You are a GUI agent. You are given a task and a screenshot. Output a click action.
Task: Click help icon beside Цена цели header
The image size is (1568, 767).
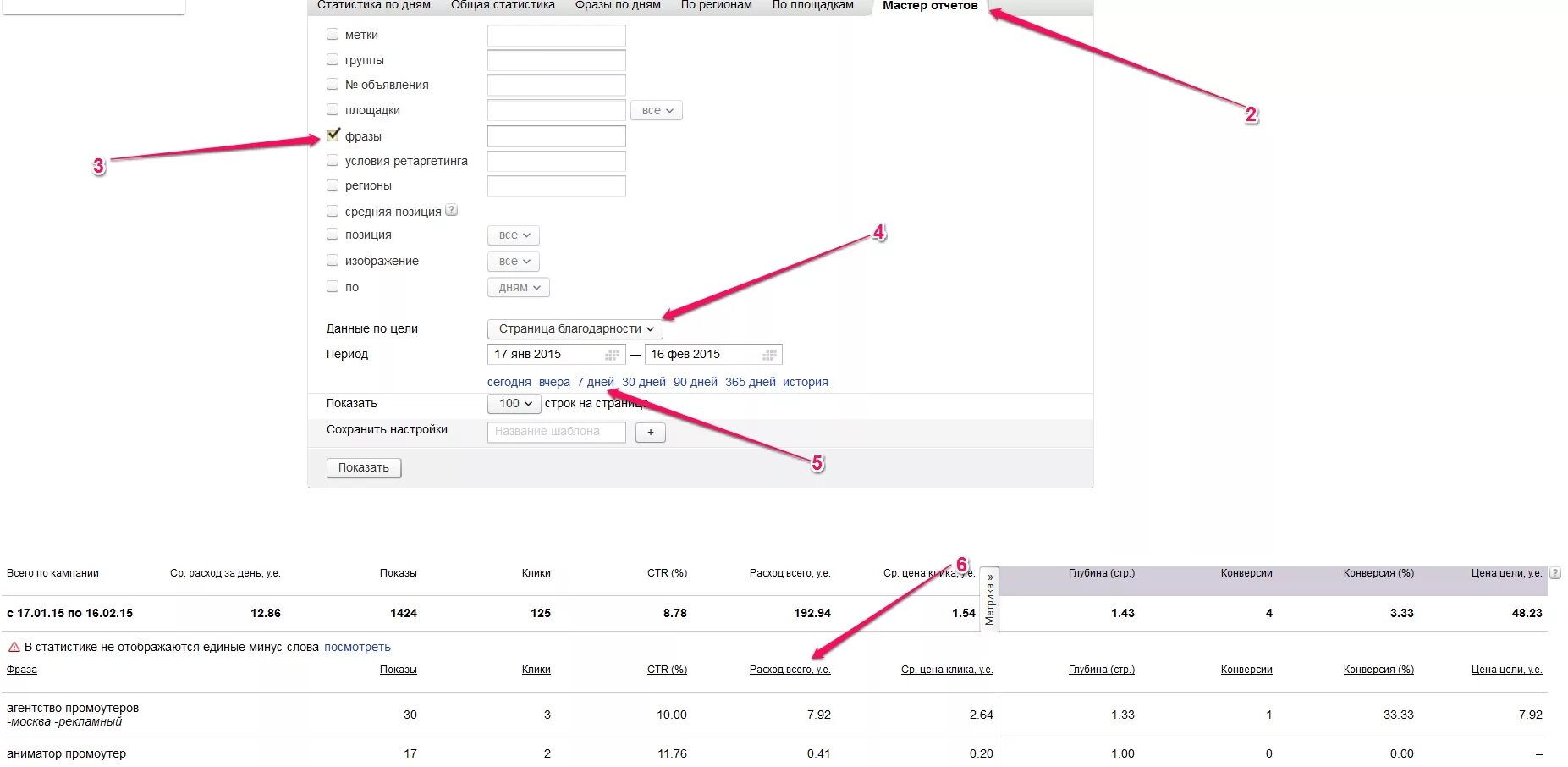(1555, 573)
